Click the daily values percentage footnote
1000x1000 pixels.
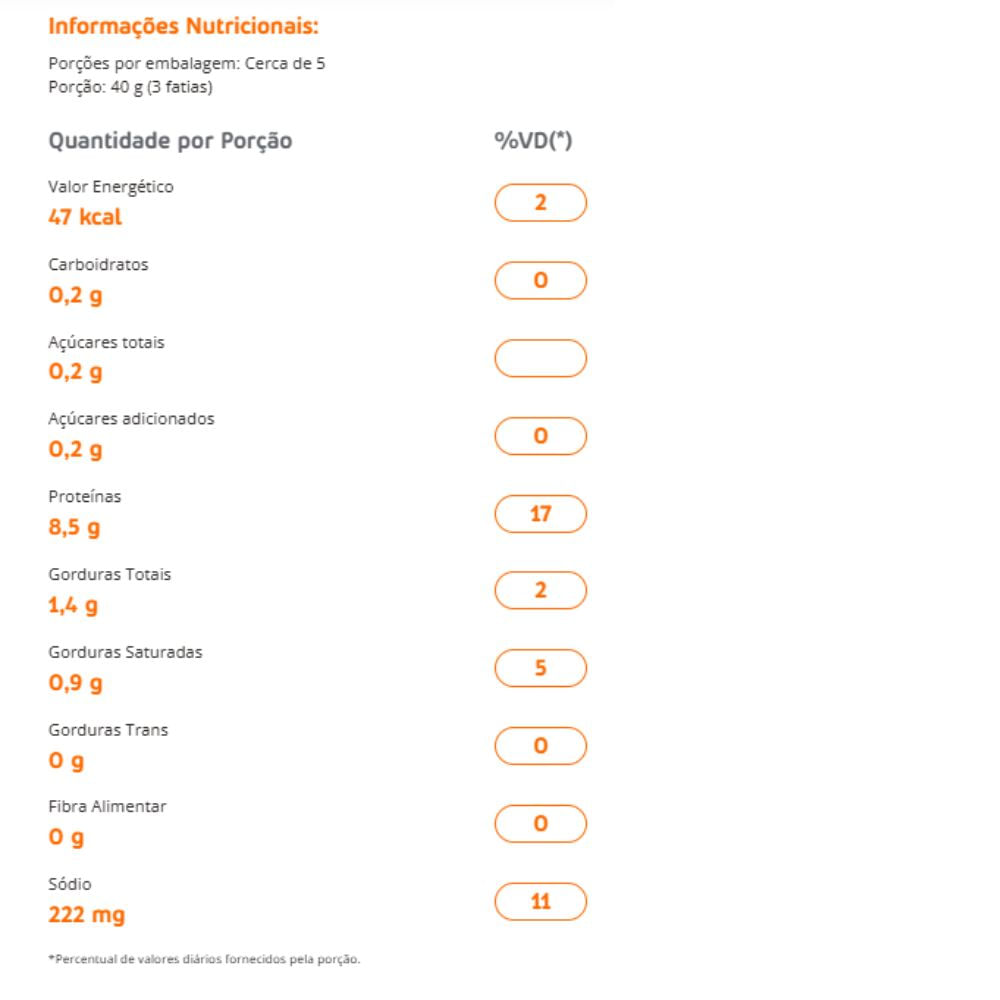pos(204,959)
